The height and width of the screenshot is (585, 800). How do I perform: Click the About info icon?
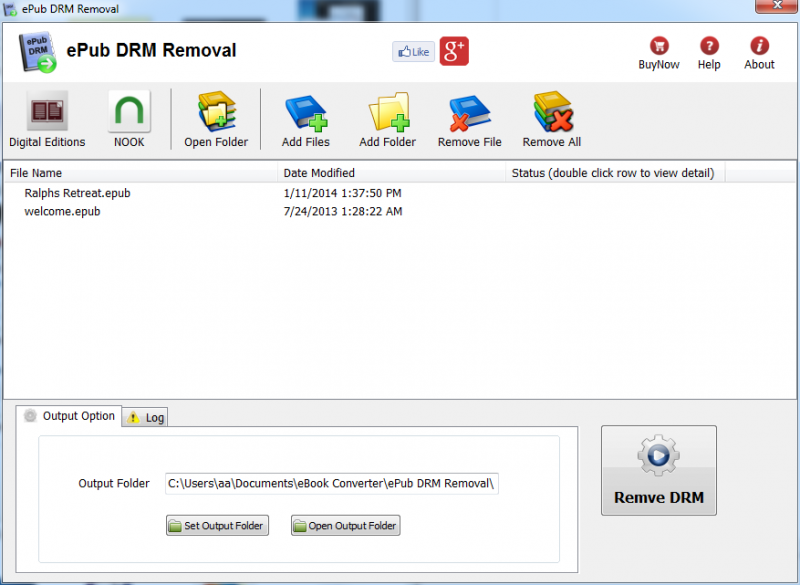tap(759, 47)
